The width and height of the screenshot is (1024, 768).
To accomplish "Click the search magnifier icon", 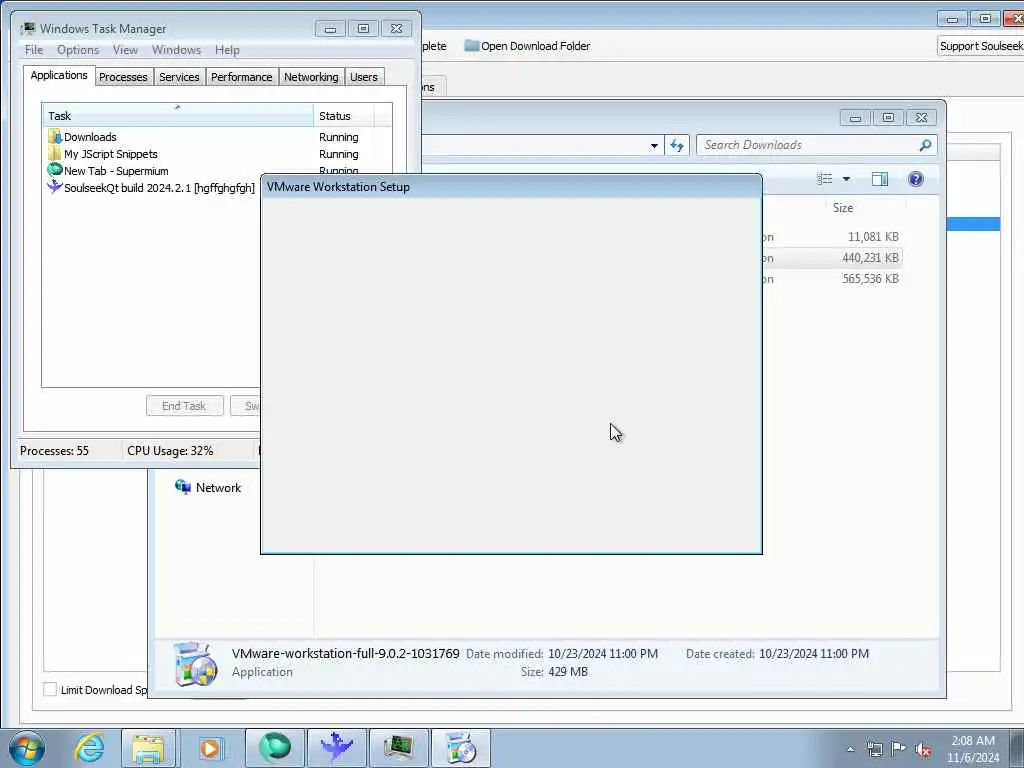I will (x=925, y=145).
